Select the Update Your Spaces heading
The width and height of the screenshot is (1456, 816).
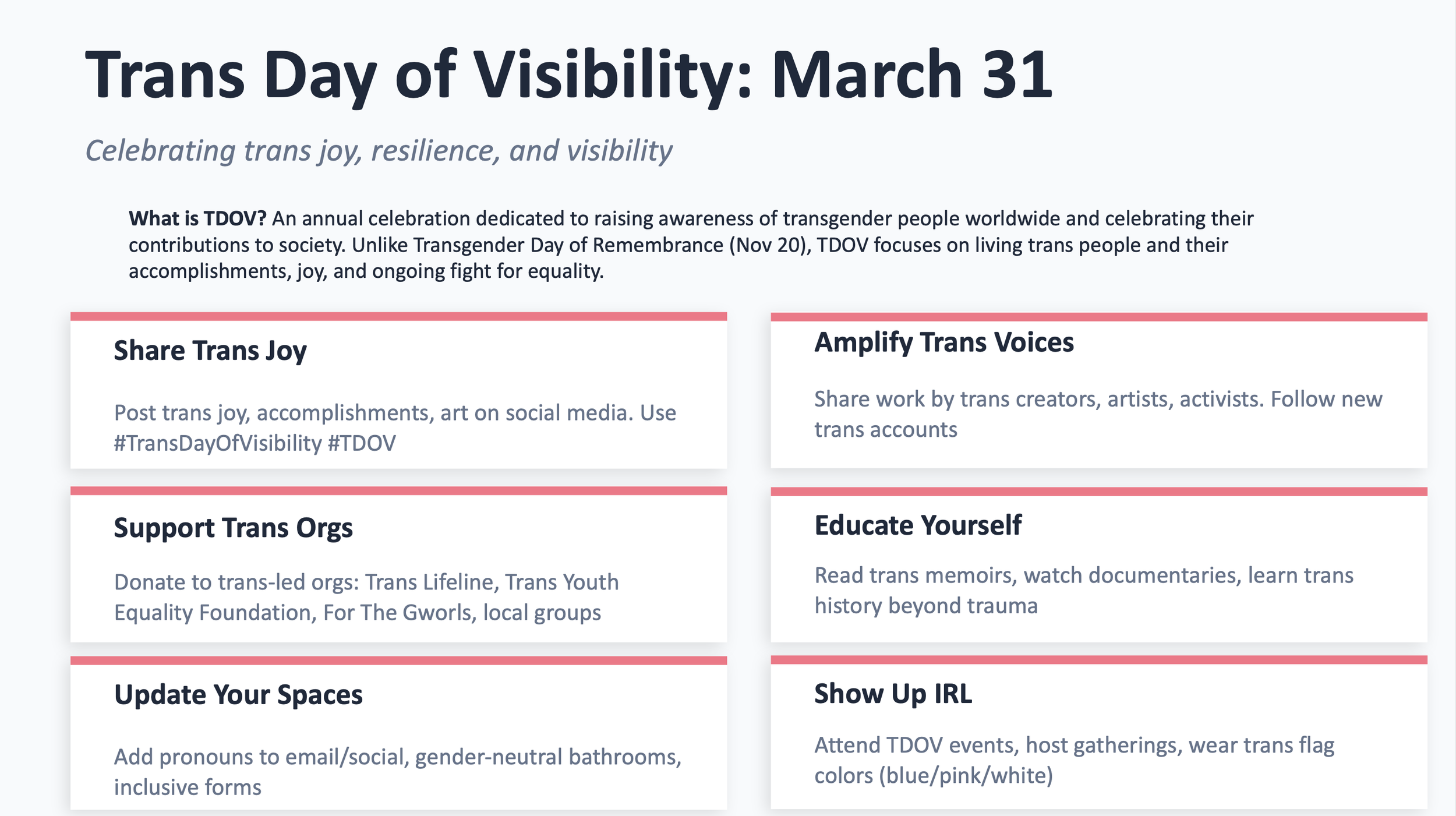click(238, 695)
